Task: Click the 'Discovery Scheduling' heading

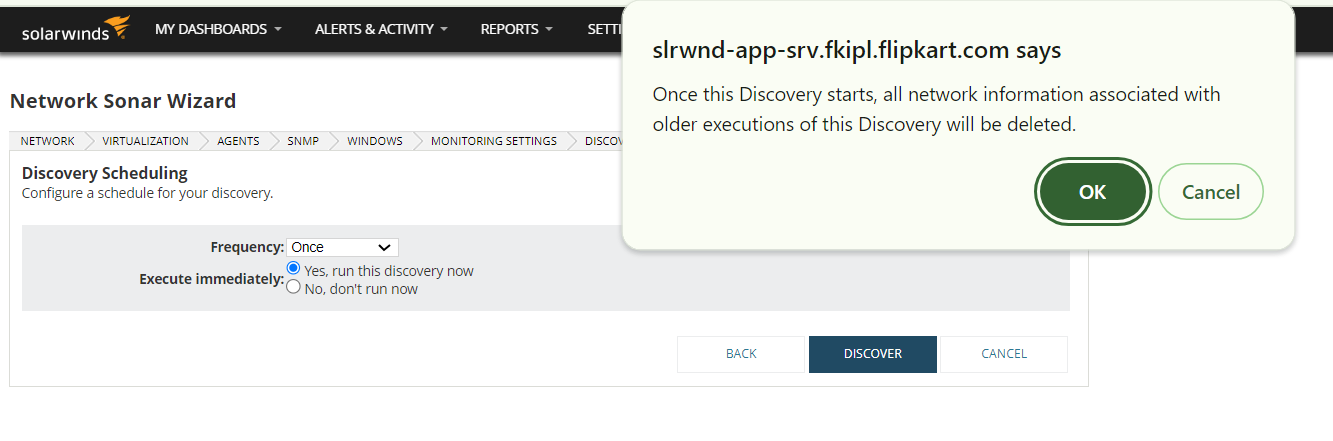Action: click(105, 173)
